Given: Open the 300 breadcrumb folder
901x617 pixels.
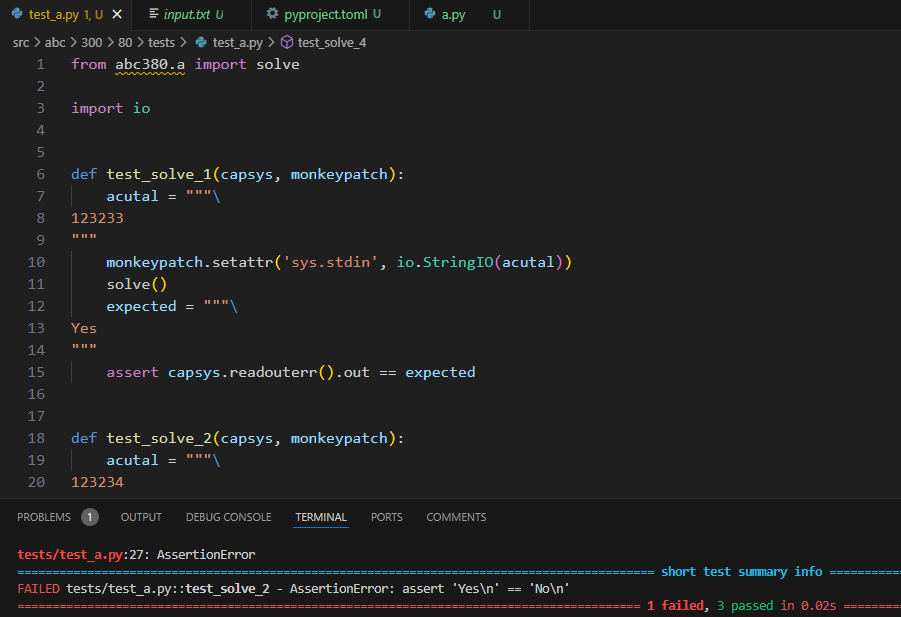Looking at the screenshot, I should (91, 43).
